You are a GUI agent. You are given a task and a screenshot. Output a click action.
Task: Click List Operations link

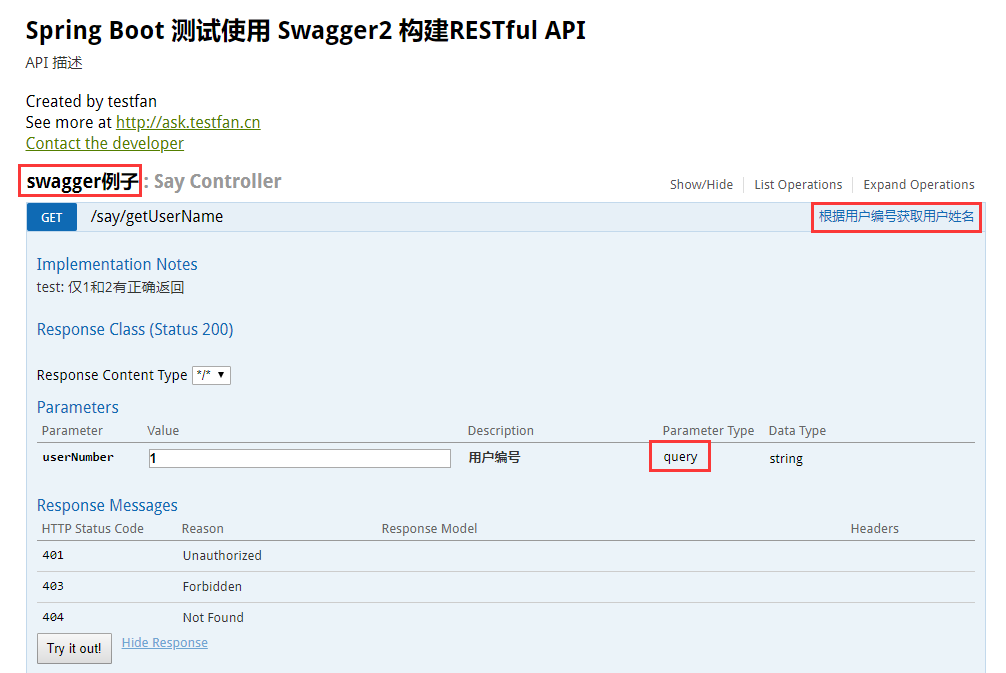point(798,185)
